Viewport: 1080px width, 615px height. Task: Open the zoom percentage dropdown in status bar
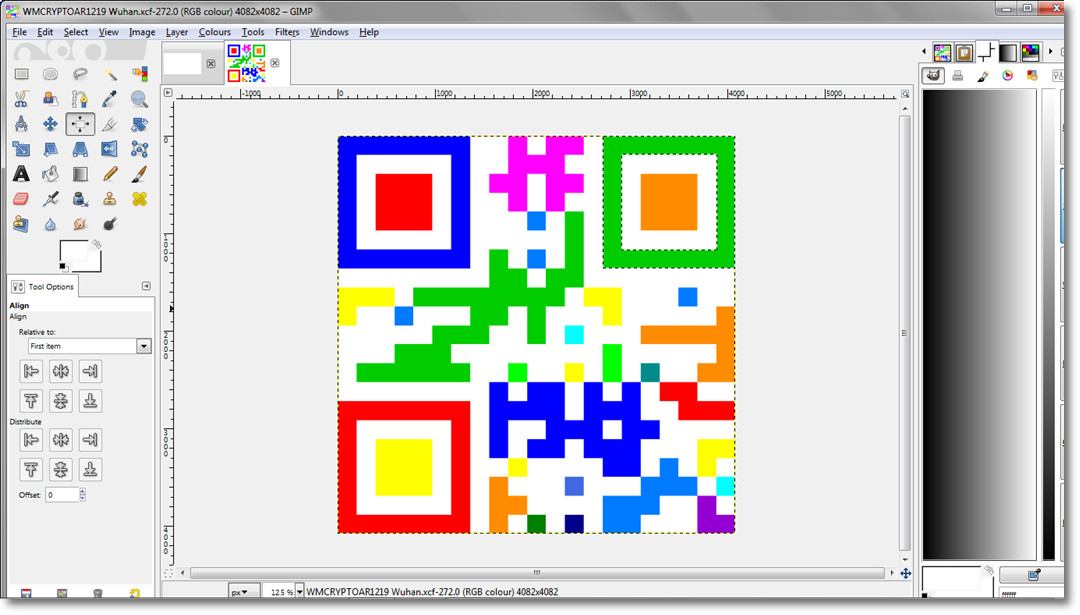pyautogui.click(x=300, y=592)
